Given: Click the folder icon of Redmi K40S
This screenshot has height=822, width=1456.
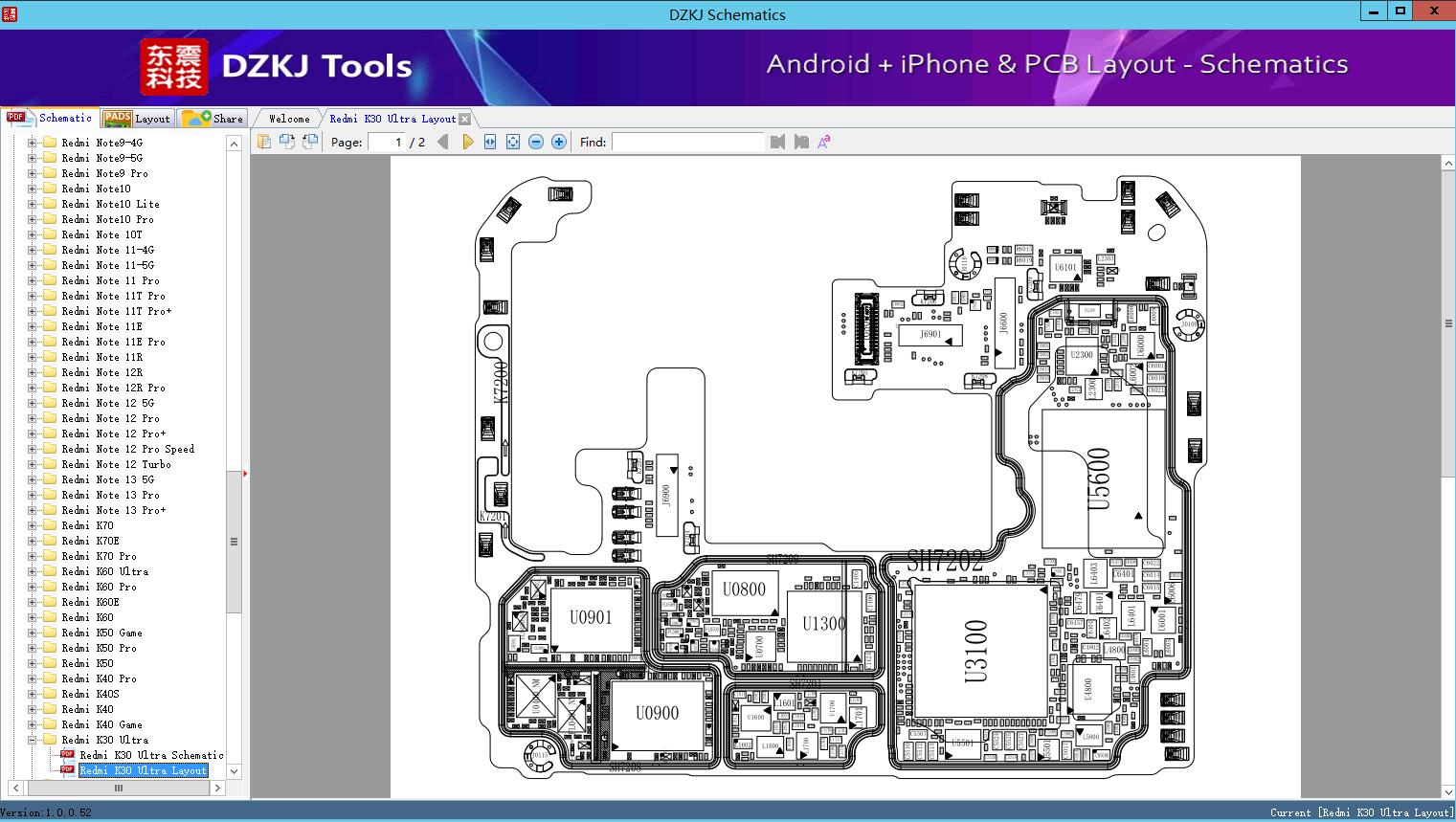Looking at the screenshot, I should [x=50, y=694].
